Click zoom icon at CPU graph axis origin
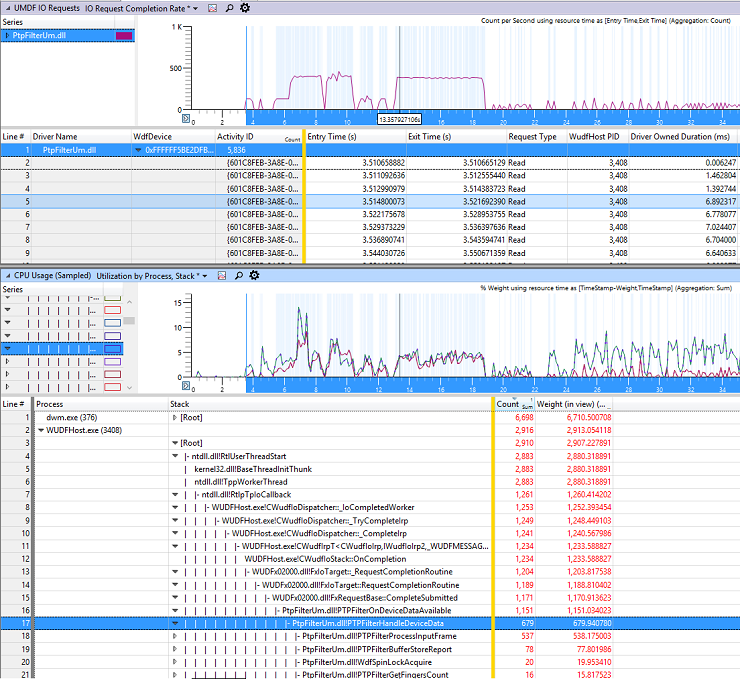The image size is (740, 679). click(x=186, y=386)
